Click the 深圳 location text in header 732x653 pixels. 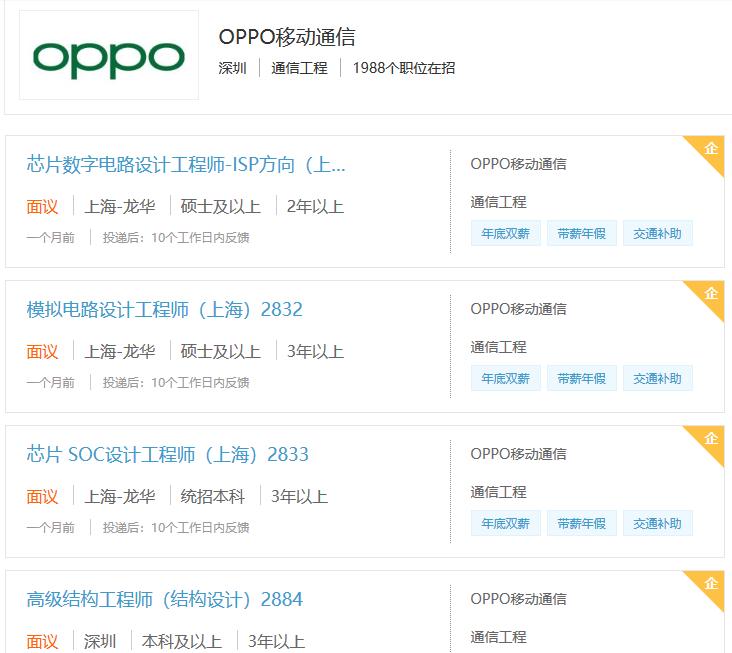pos(232,68)
